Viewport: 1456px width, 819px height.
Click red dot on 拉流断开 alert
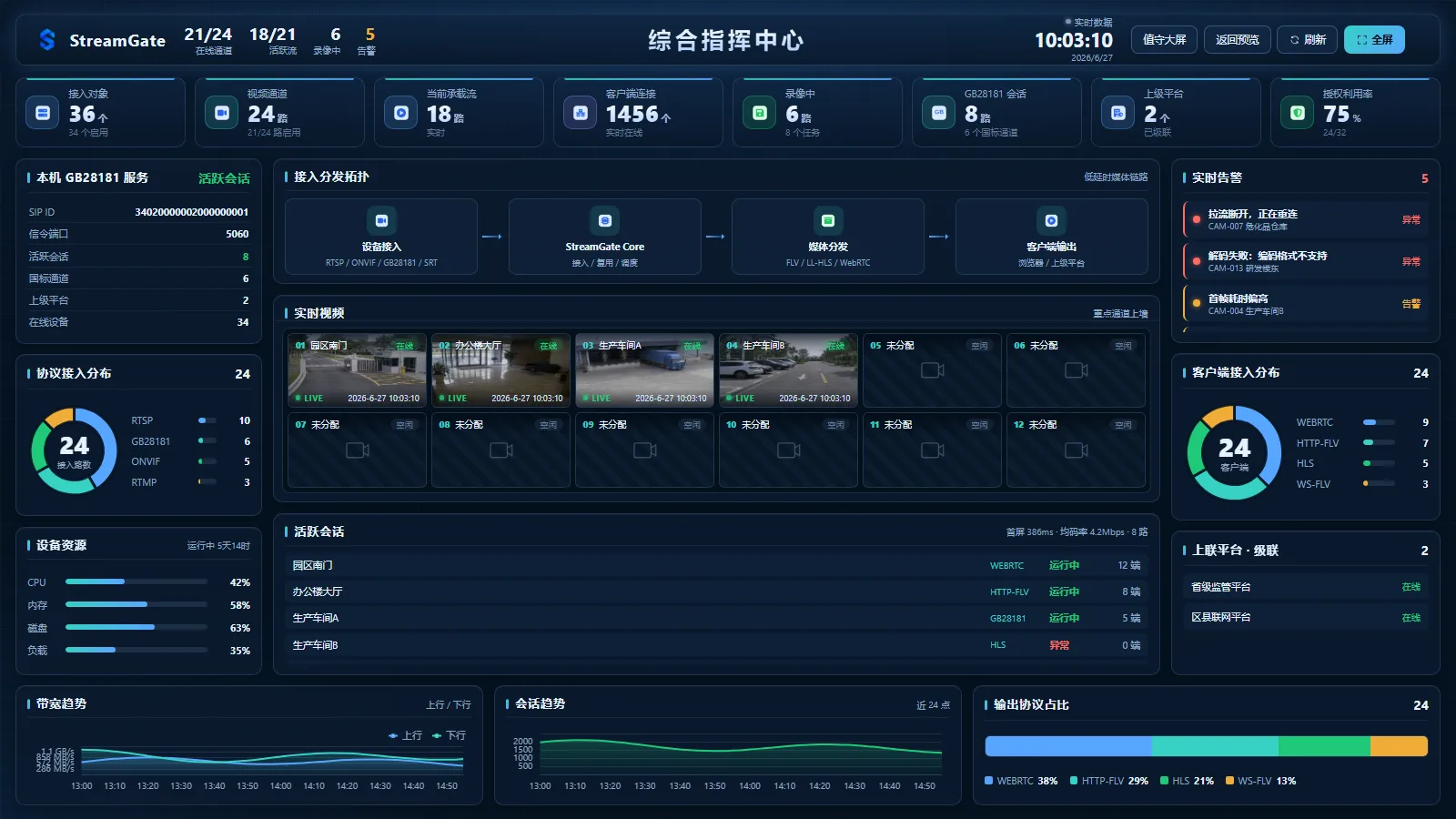click(x=1196, y=219)
